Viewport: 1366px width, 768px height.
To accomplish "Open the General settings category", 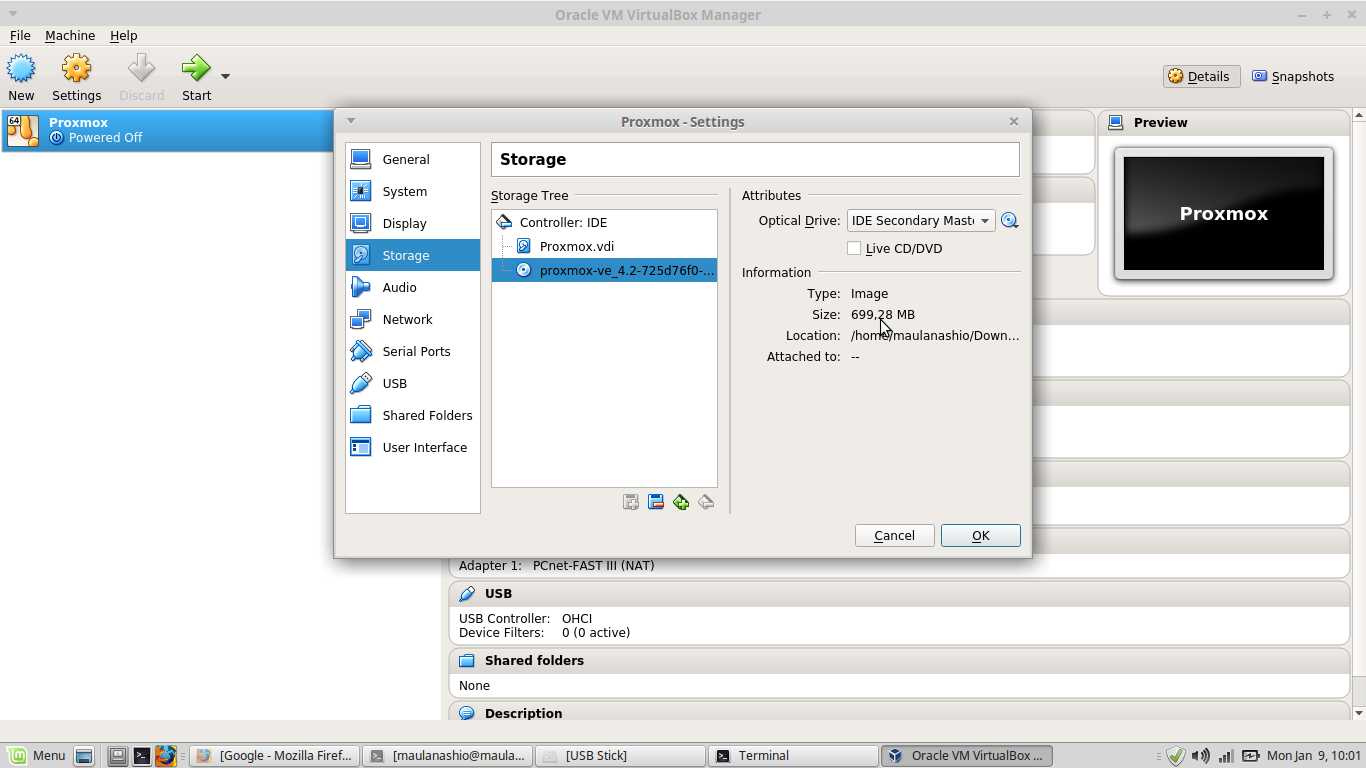I will coord(413,159).
